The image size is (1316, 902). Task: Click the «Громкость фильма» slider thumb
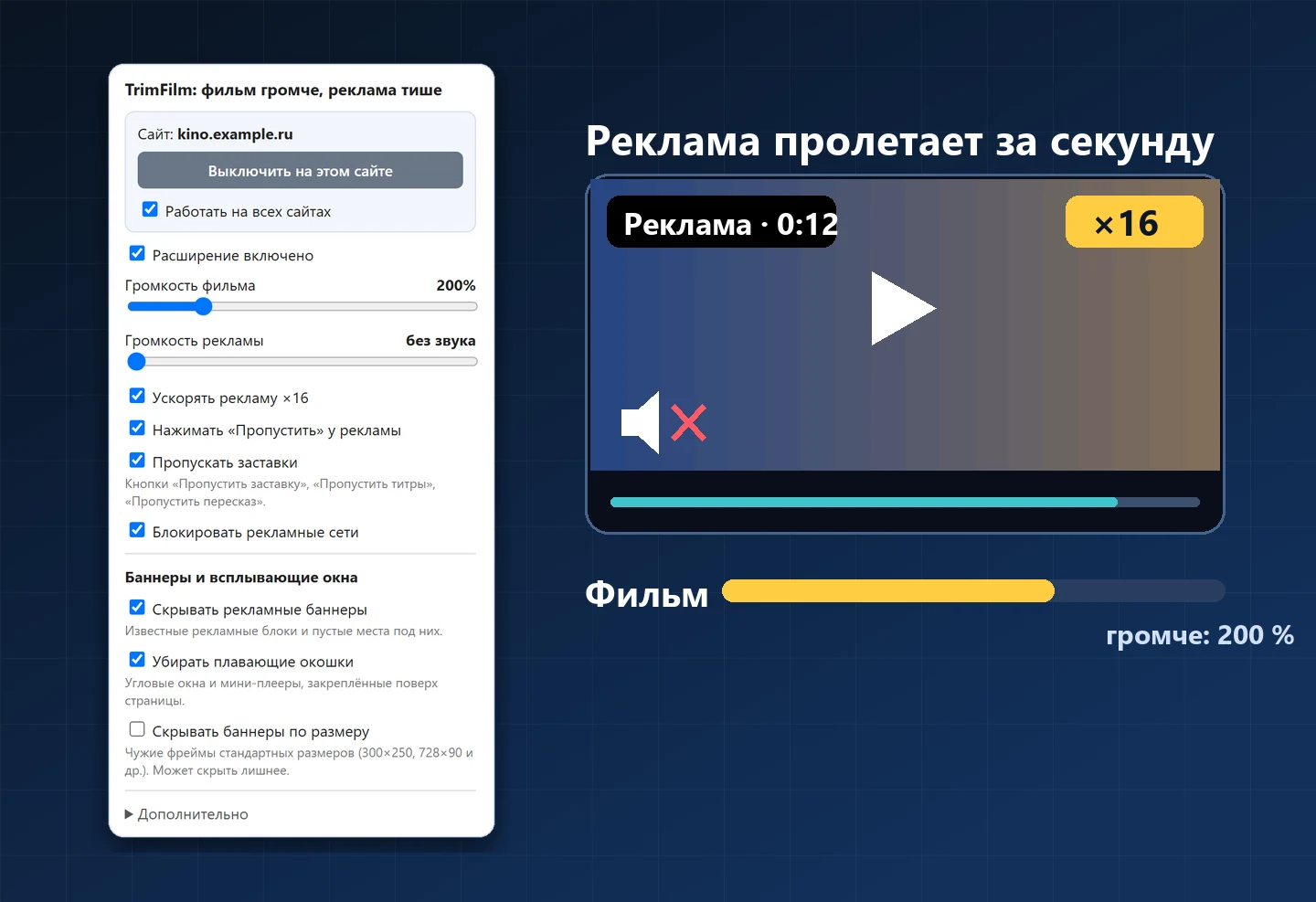(203, 307)
